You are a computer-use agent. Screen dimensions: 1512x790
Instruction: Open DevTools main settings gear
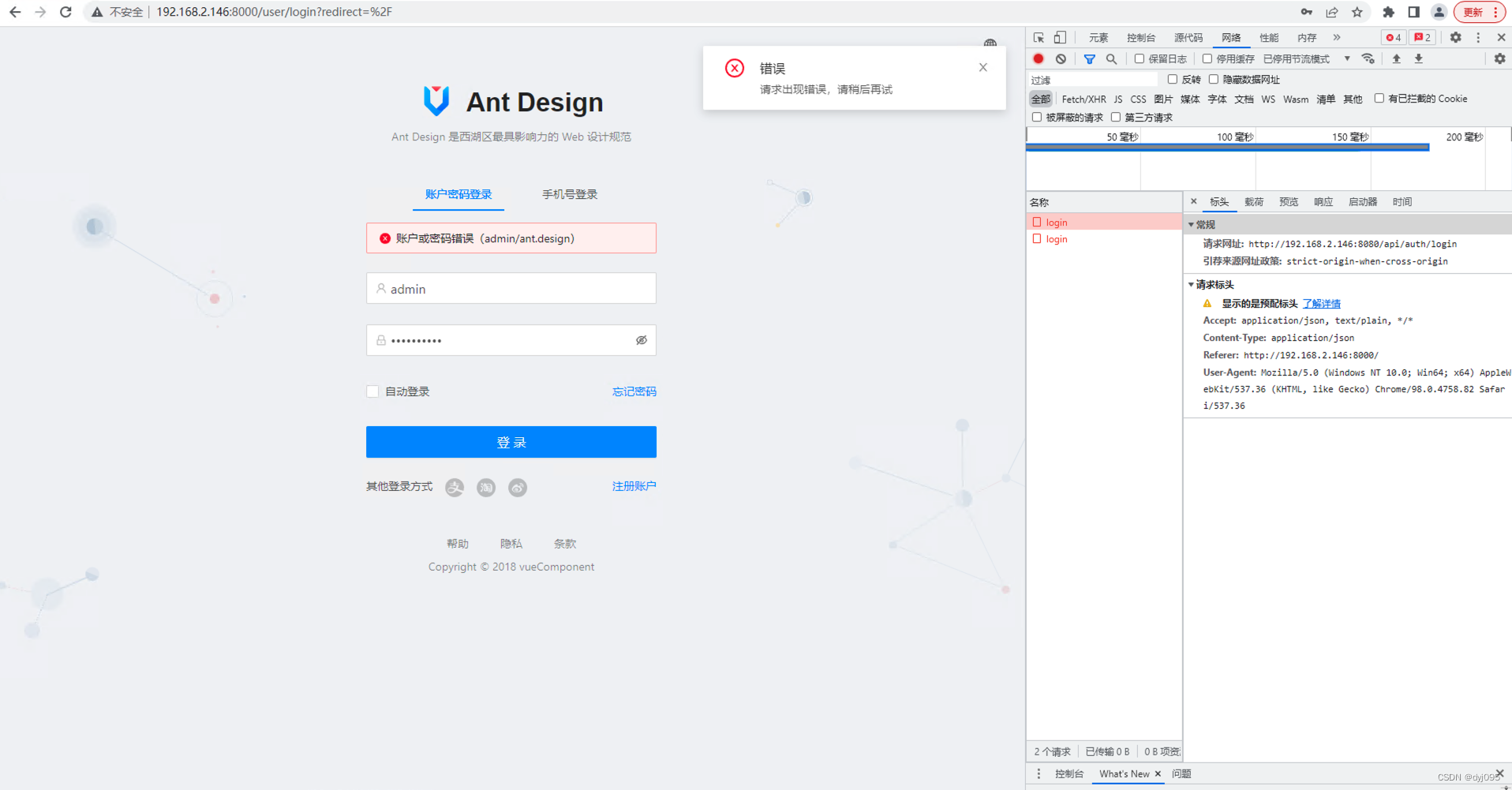click(1456, 37)
